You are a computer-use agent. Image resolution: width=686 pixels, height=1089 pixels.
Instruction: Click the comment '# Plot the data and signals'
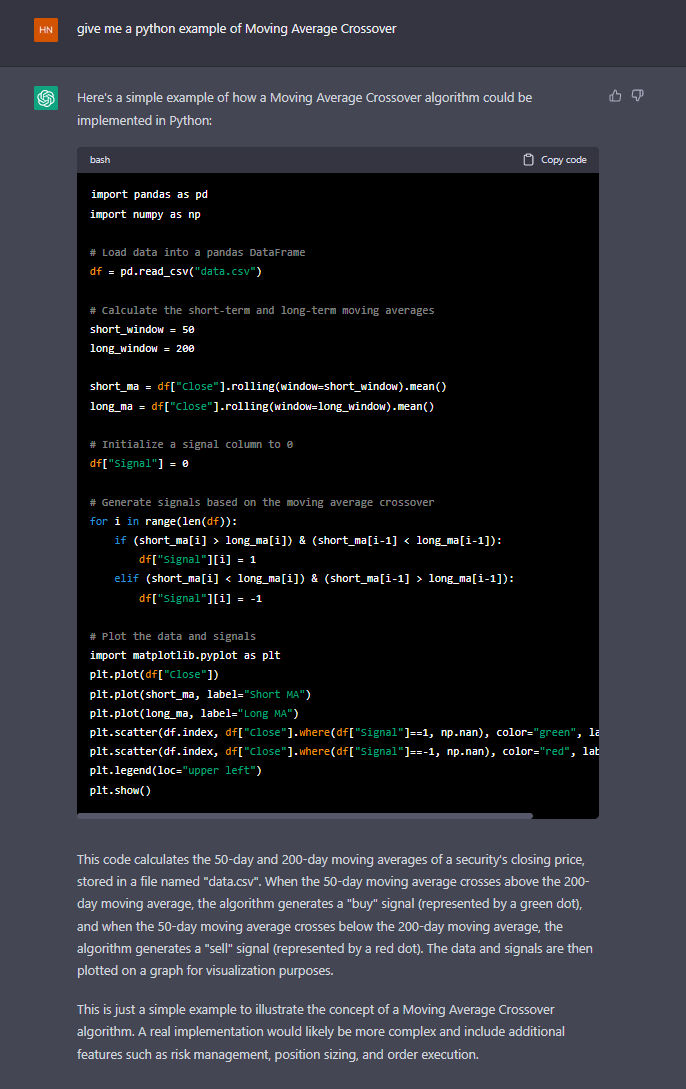click(172, 637)
